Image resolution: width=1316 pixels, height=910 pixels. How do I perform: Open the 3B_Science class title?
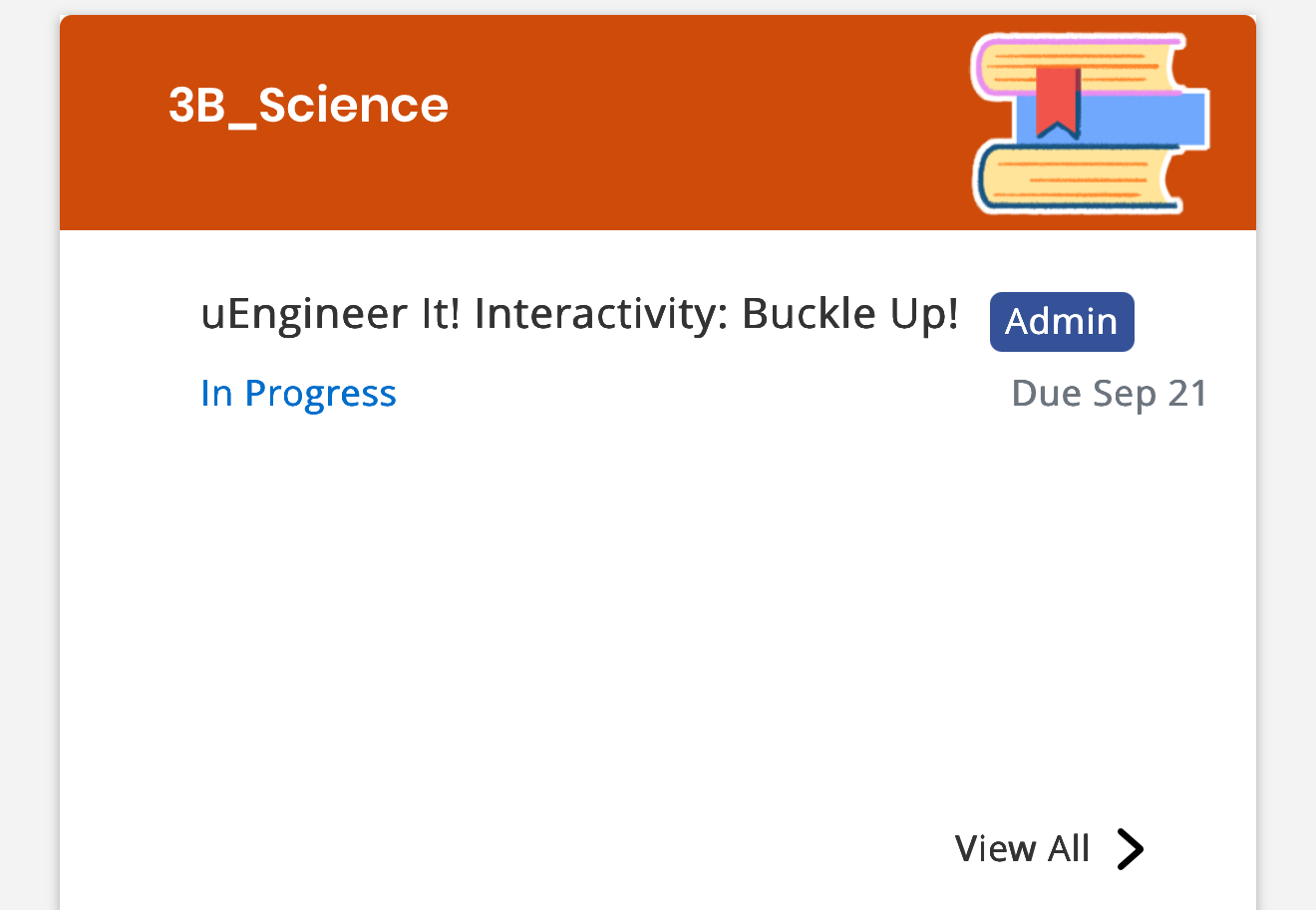[x=308, y=106]
